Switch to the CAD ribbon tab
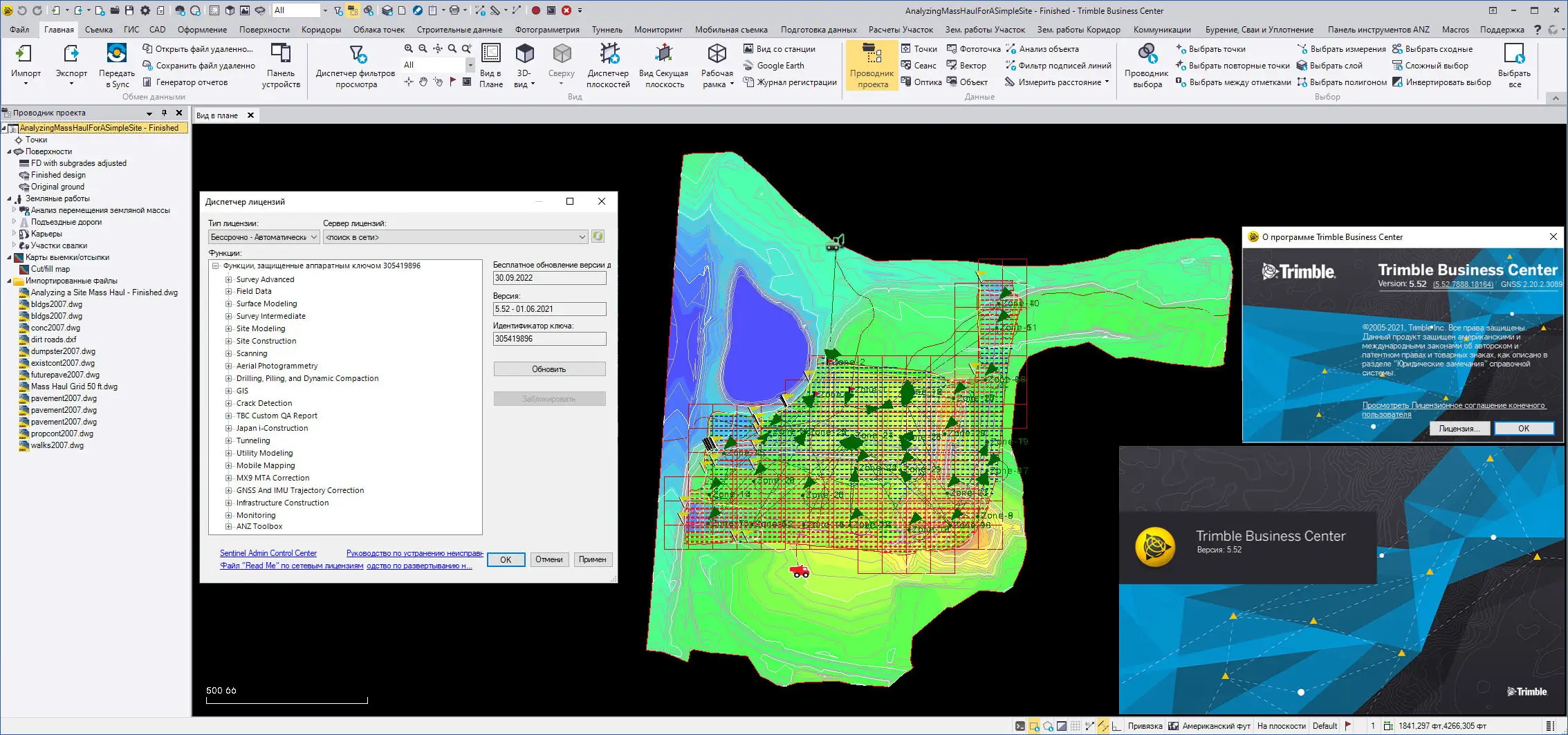Image resolution: width=1568 pixels, height=735 pixels. (x=158, y=30)
